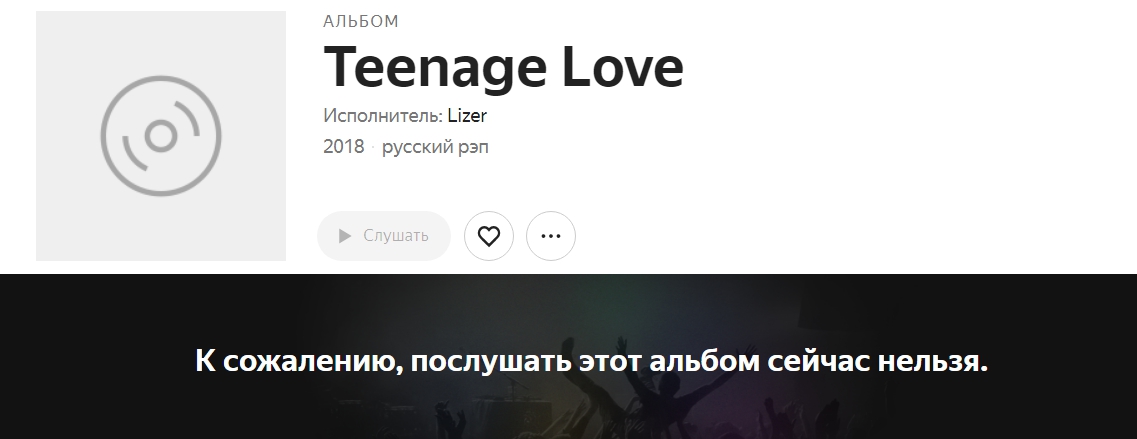Click the word Teenage in the title

coord(435,67)
